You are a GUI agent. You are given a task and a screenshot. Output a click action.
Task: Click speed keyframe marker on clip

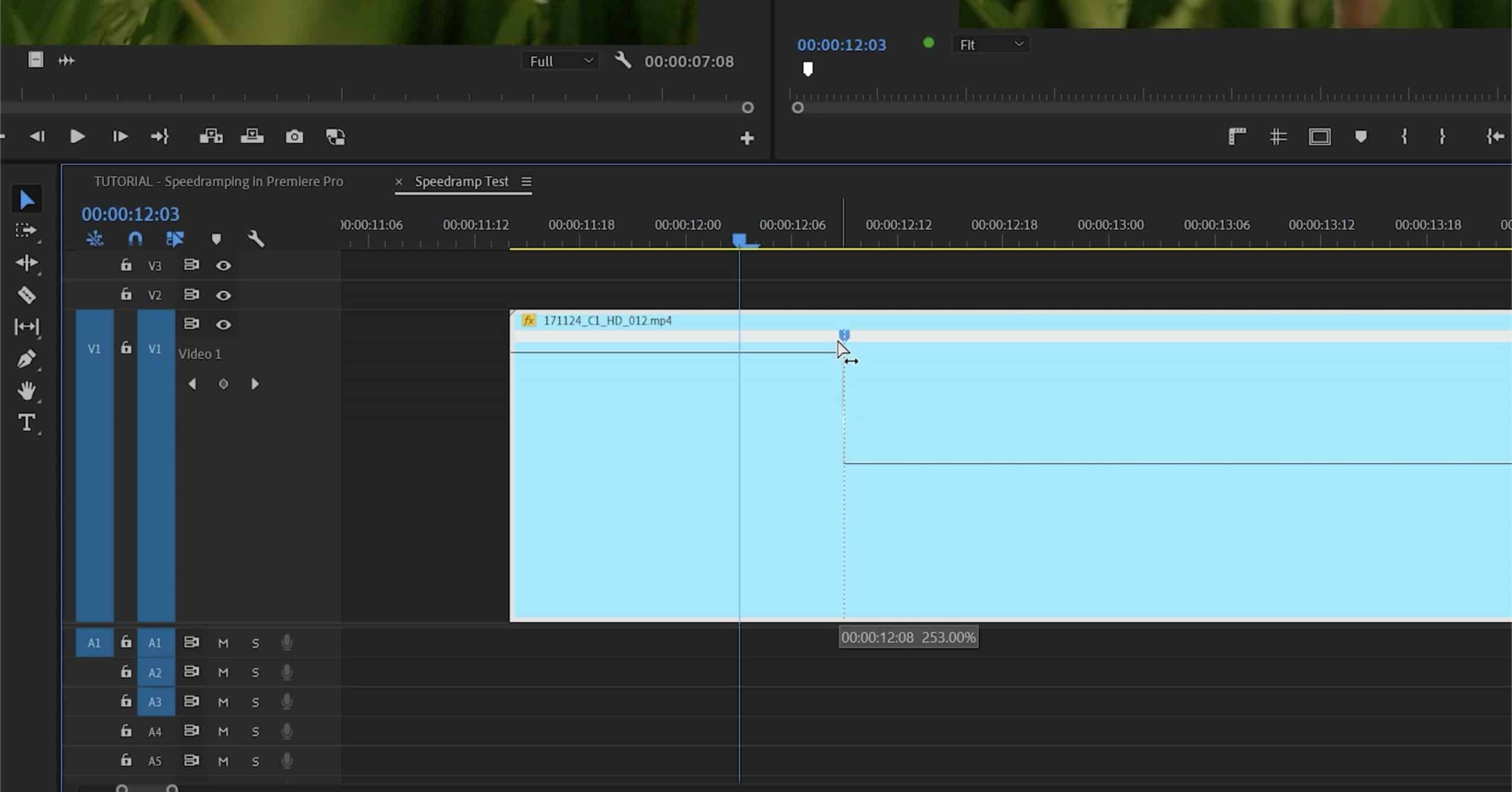[845, 335]
